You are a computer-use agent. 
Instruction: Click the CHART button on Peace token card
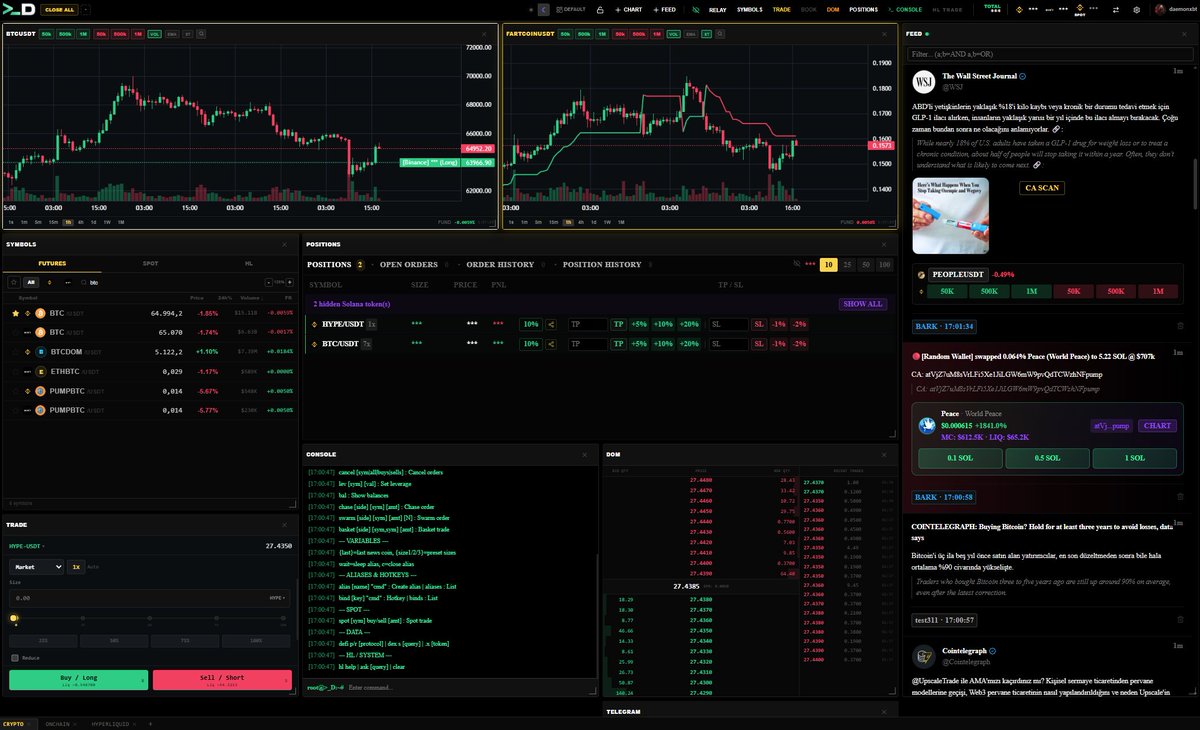(1157, 425)
